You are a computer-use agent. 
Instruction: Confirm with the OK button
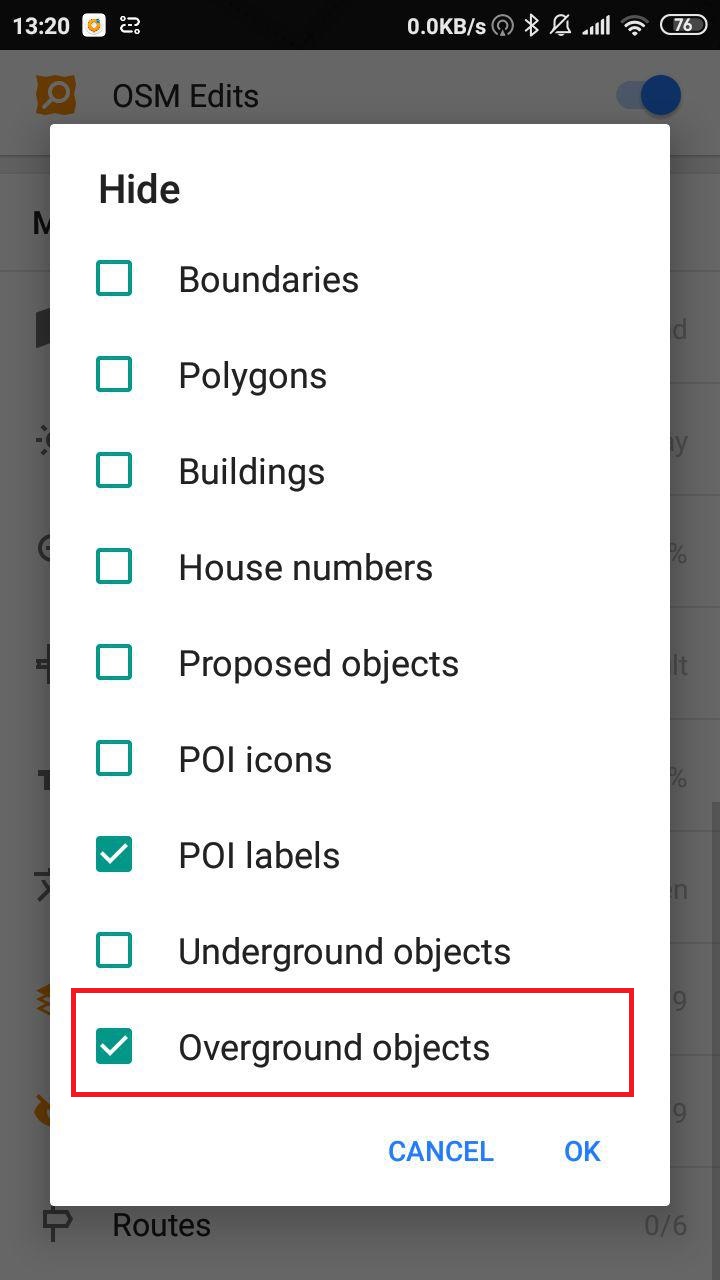(x=582, y=1151)
